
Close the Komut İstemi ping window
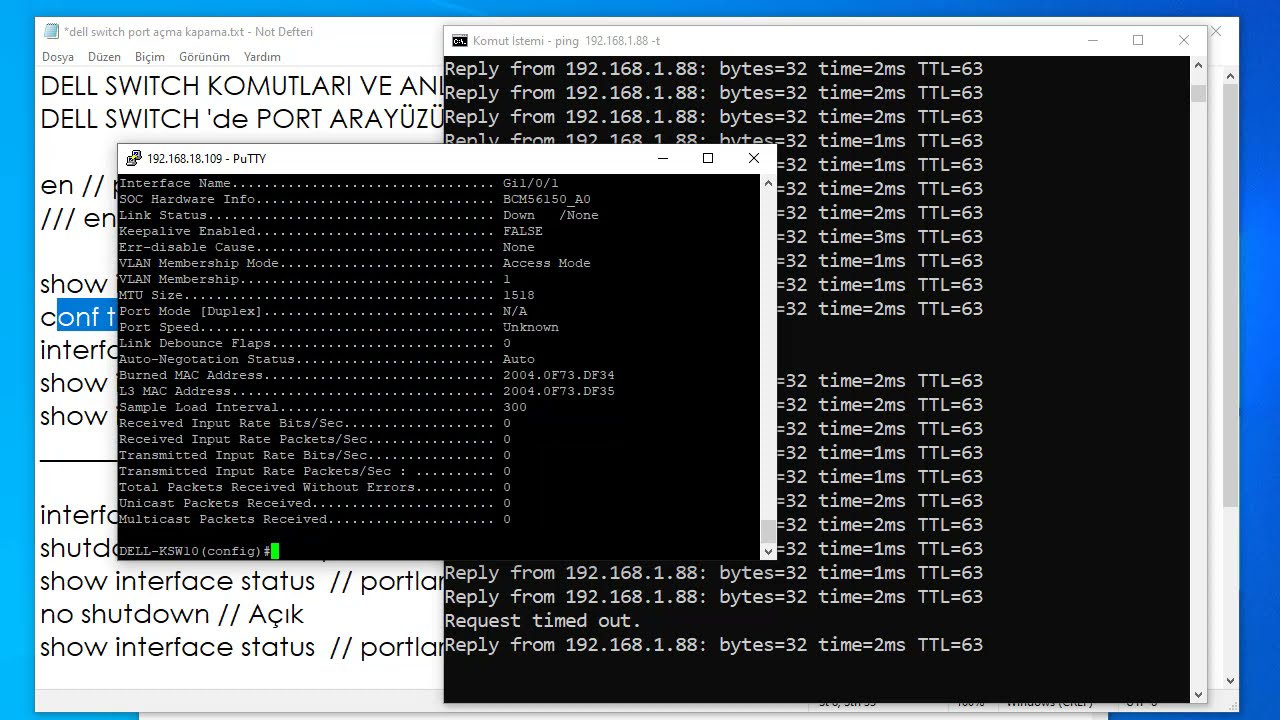click(x=1184, y=41)
